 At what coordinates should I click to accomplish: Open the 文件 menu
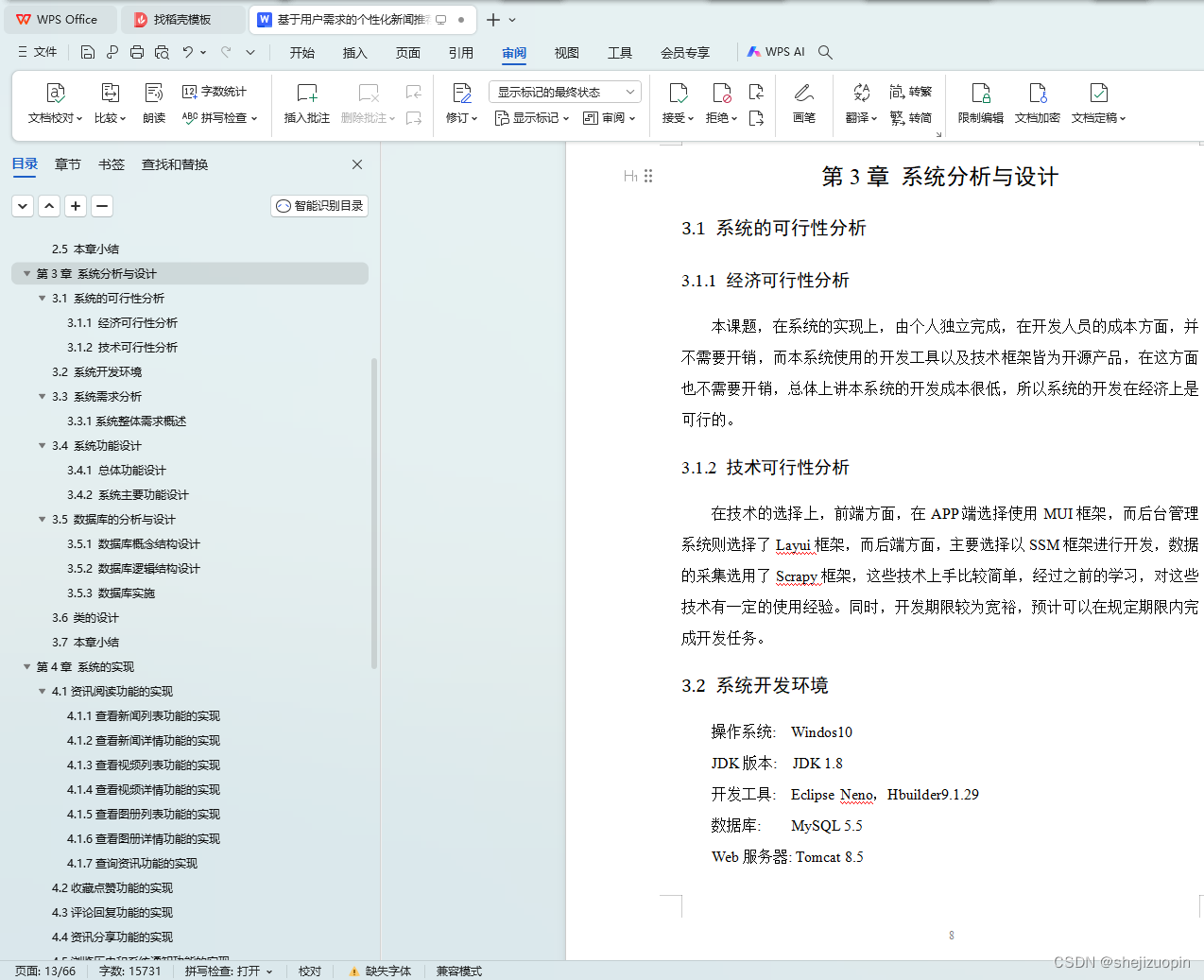[38, 52]
